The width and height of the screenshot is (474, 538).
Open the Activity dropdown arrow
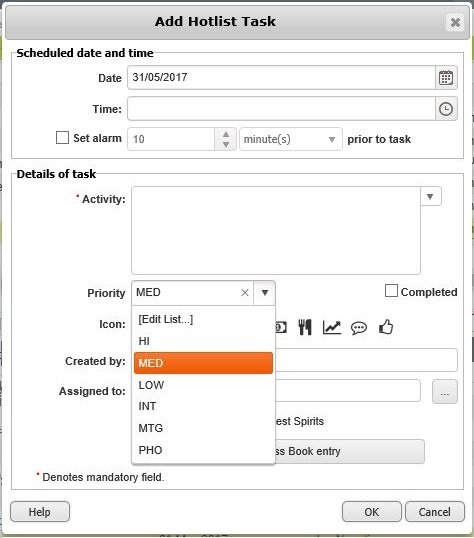point(430,196)
